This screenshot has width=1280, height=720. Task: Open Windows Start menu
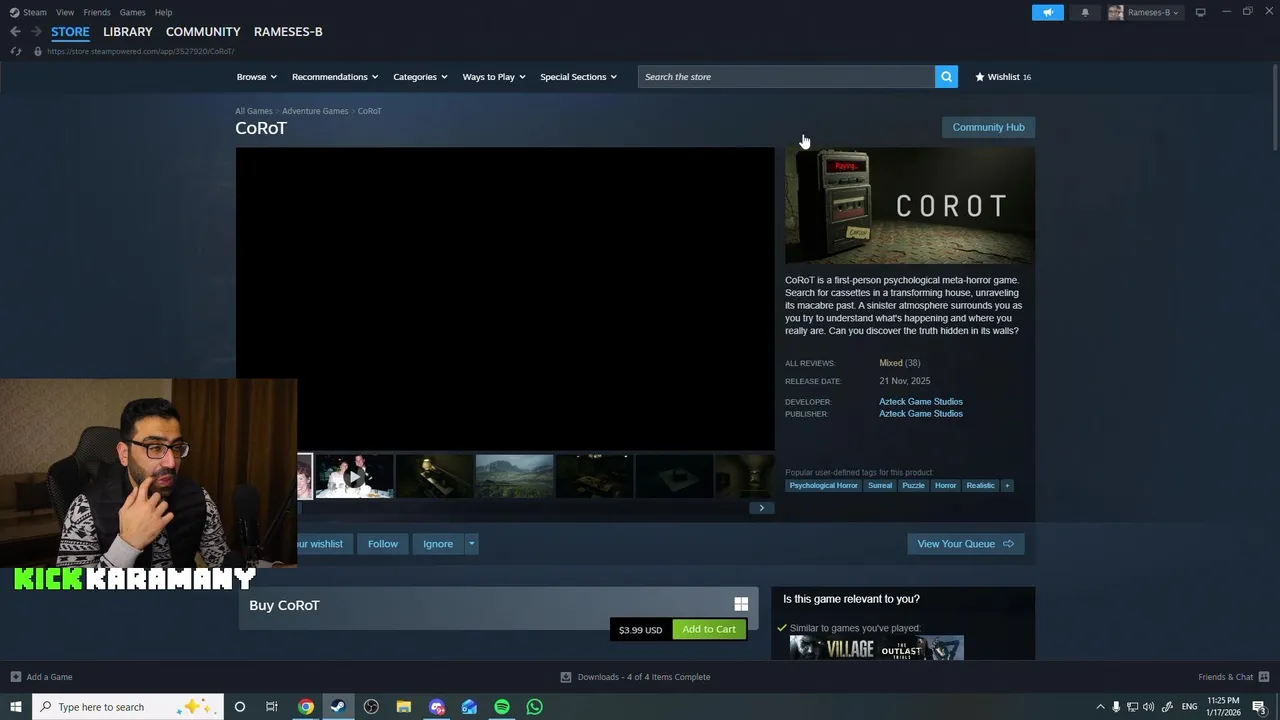pyautogui.click(x=16, y=707)
